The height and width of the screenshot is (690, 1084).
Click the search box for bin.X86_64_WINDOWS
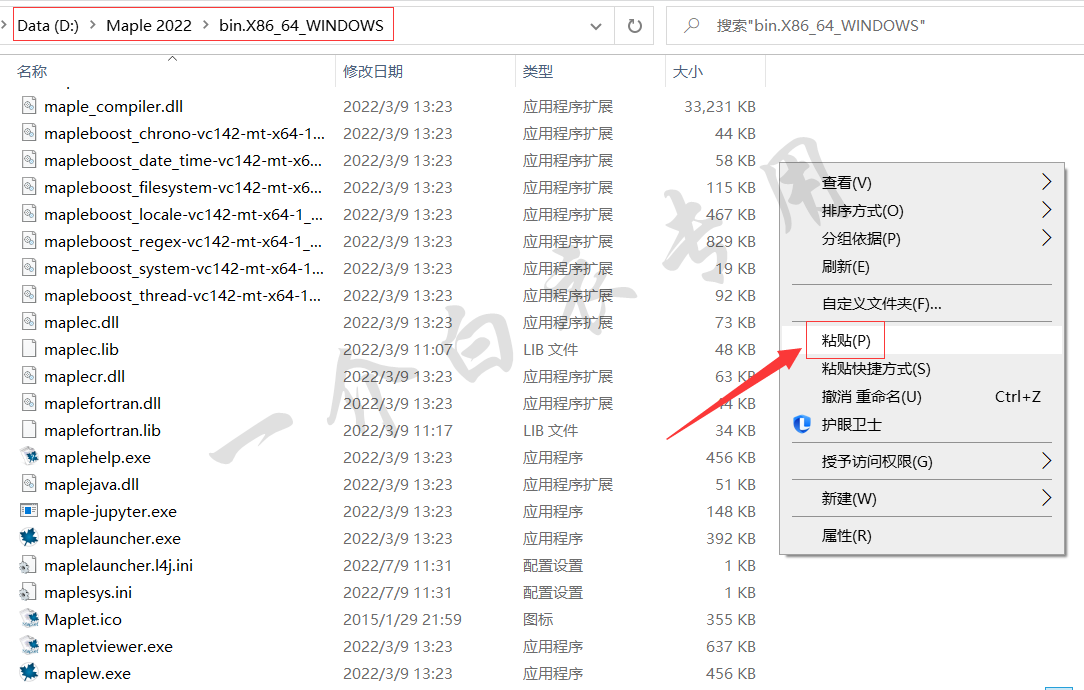(875, 26)
